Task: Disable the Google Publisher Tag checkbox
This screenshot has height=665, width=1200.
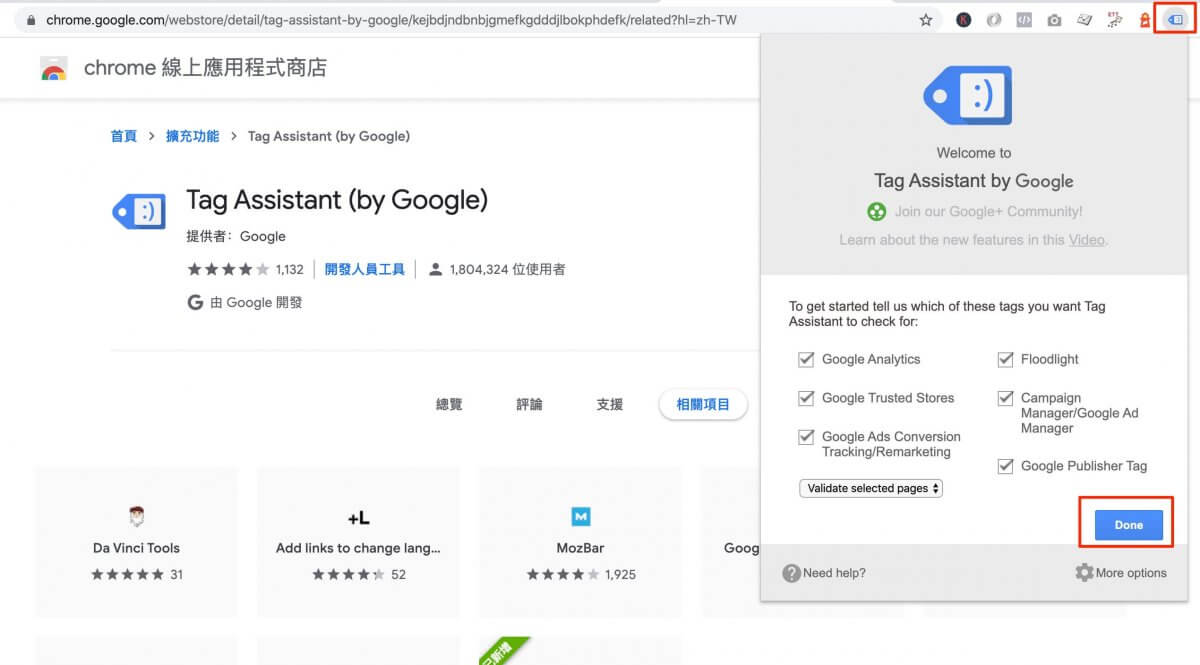Action: point(1005,466)
